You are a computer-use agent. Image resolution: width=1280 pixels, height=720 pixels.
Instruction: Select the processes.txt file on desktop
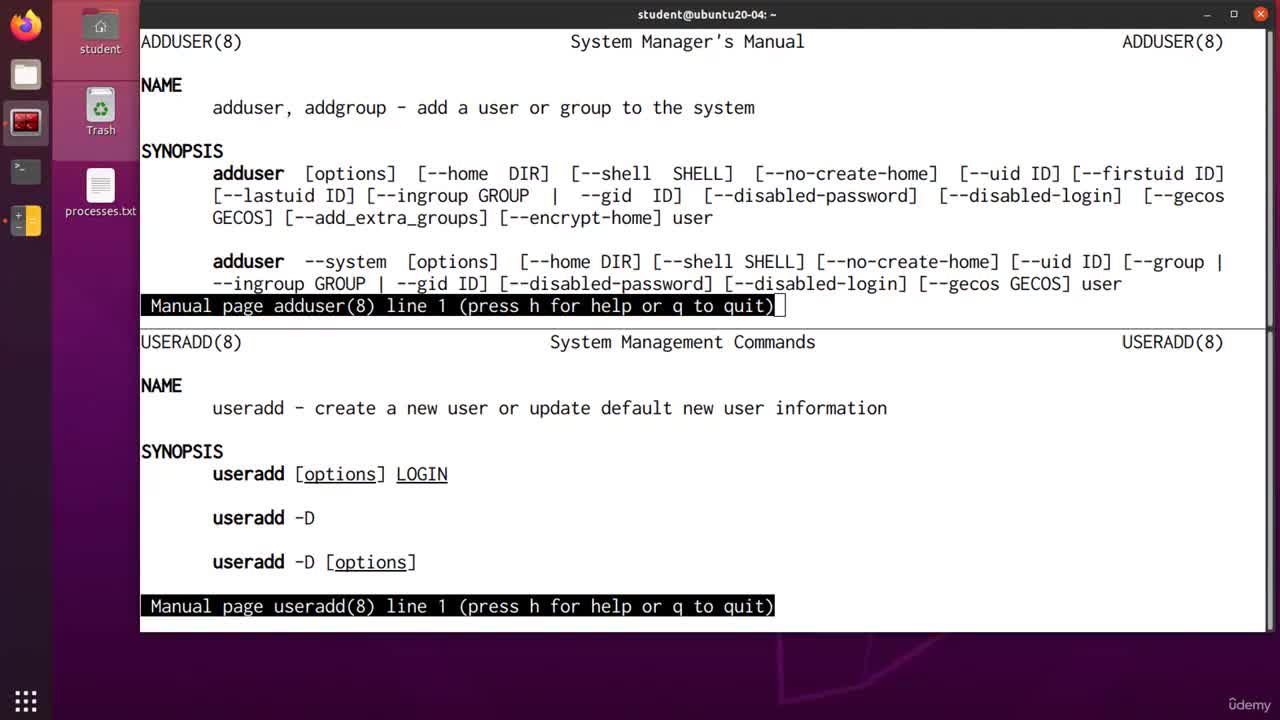tap(100, 193)
